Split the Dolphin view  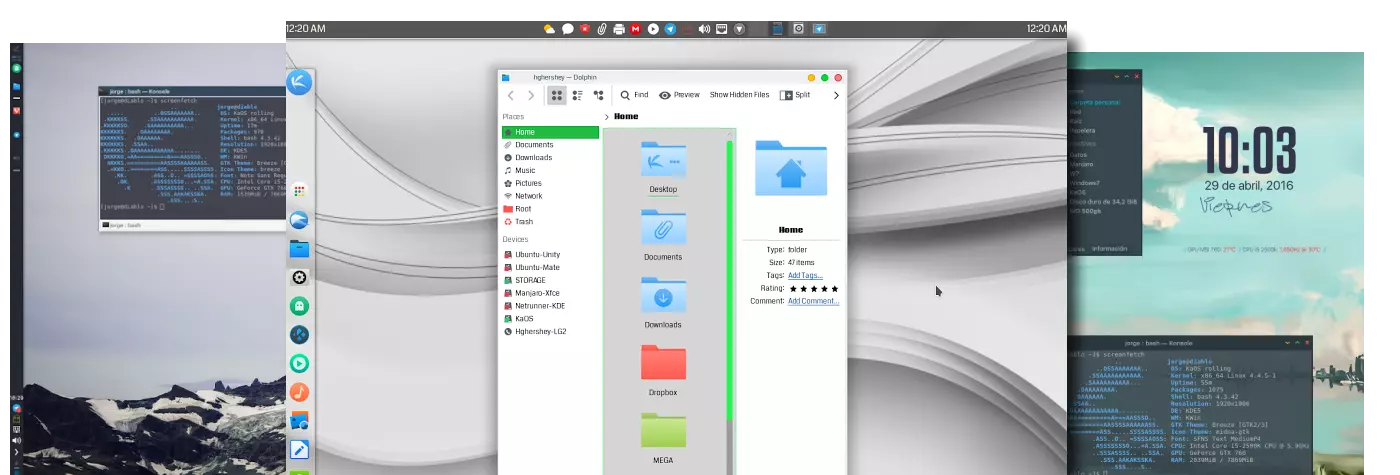[x=795, y=95]
